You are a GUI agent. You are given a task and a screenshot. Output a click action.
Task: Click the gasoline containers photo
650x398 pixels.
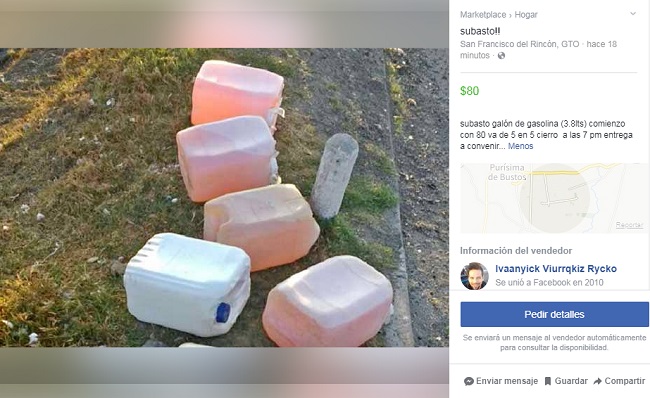click(224, 197)
